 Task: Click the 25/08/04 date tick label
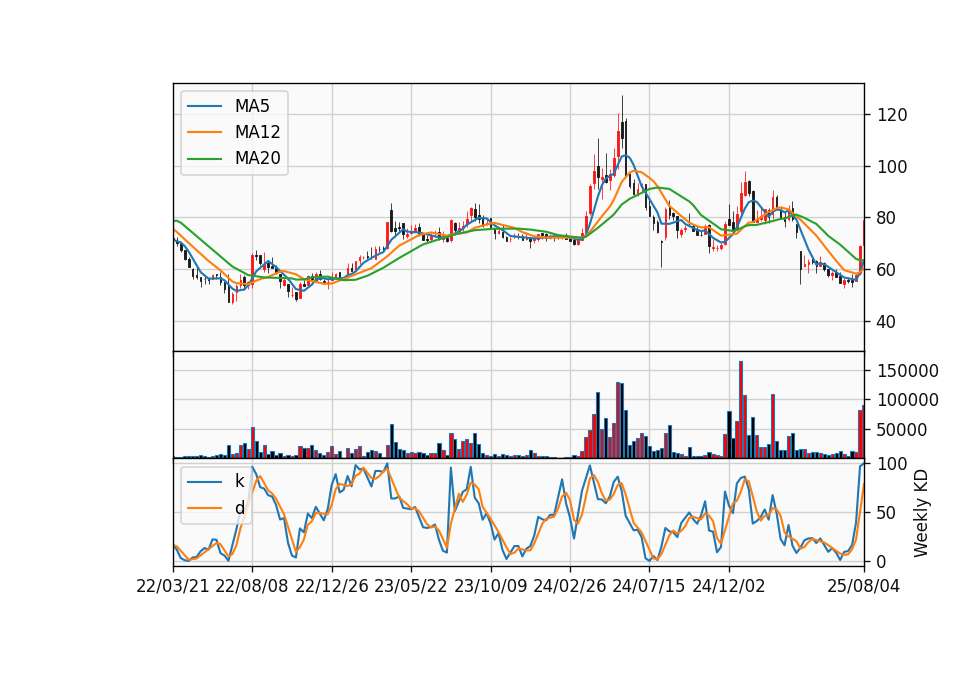863,586
